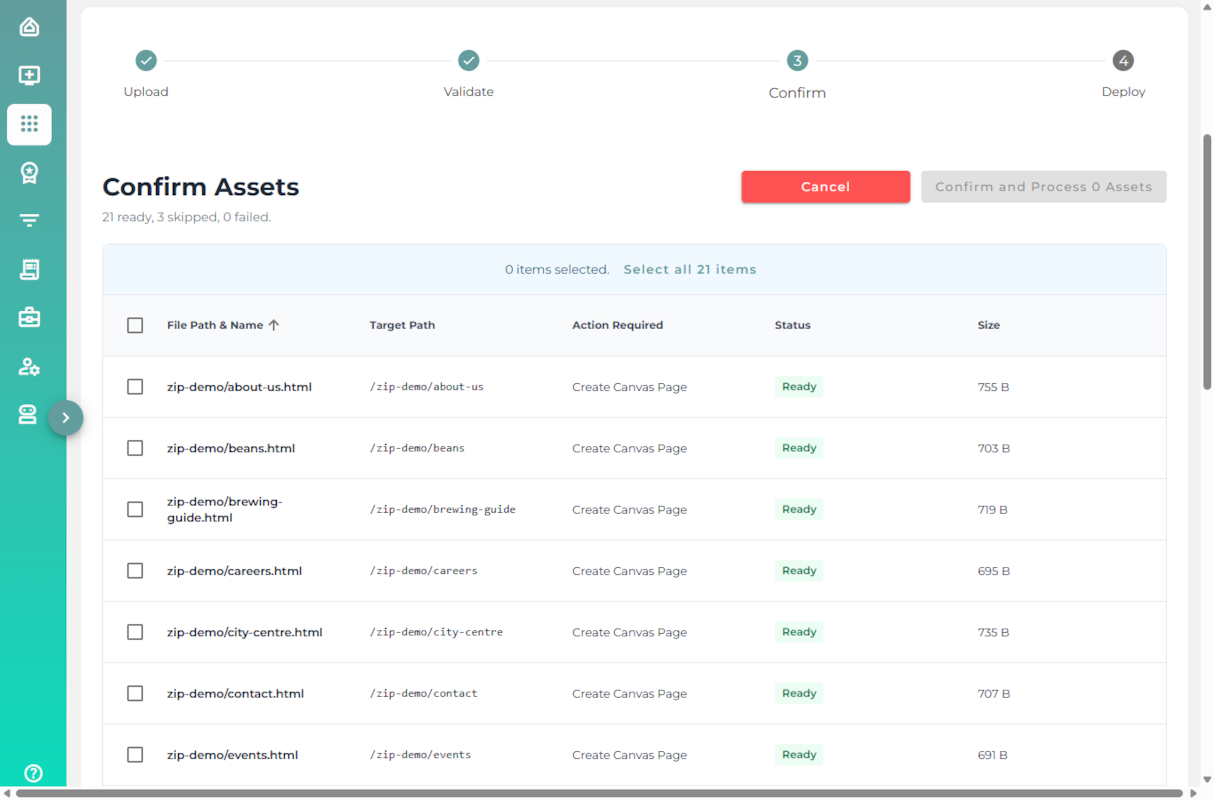Click target path /zip-demo/careers
This screenshot has height=800, width=1214.
[424, 571]
